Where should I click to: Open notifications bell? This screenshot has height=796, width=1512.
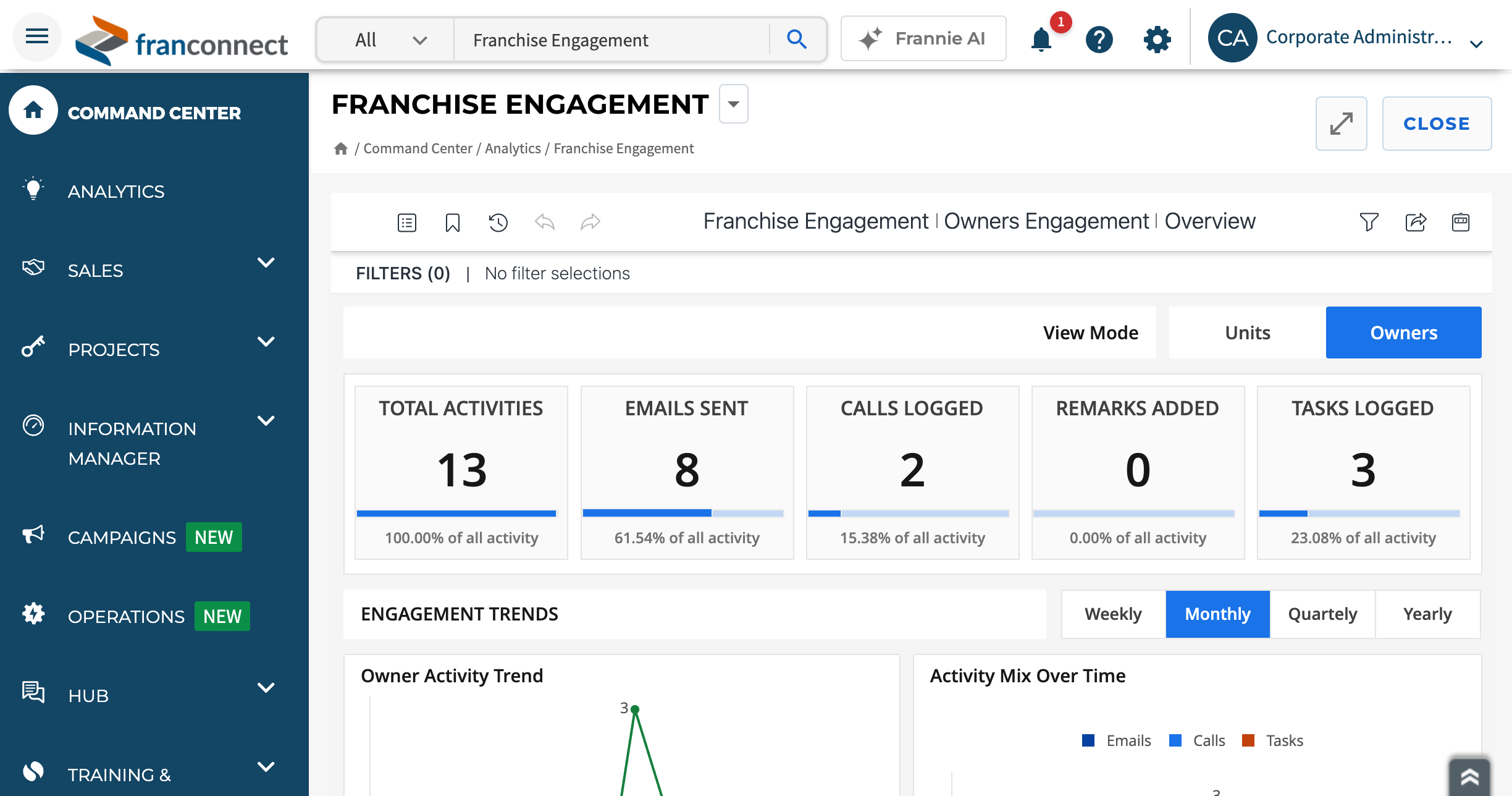1041,40
